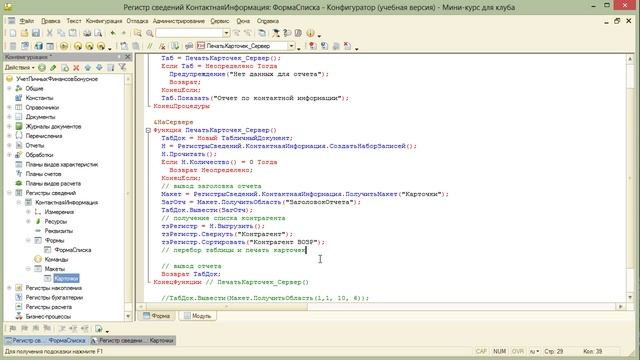Open the Сервис menu
Viewport: 640px width, 360px height.
tap(220, 21)
